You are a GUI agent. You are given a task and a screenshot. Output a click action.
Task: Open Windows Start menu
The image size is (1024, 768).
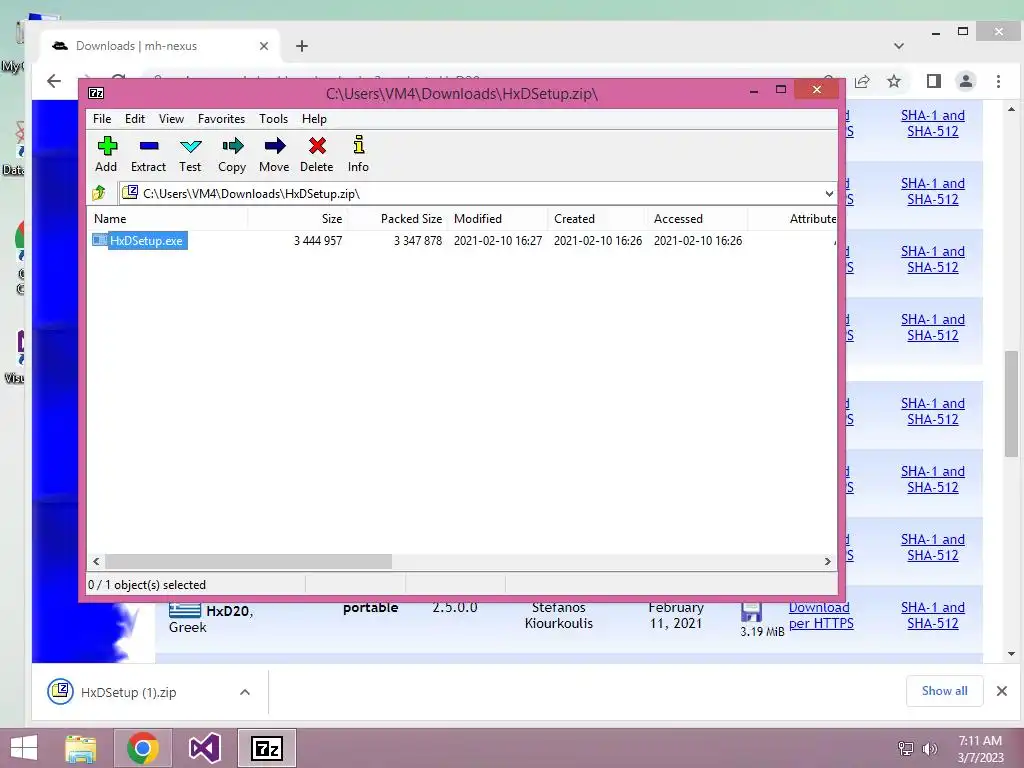(24, 748)
